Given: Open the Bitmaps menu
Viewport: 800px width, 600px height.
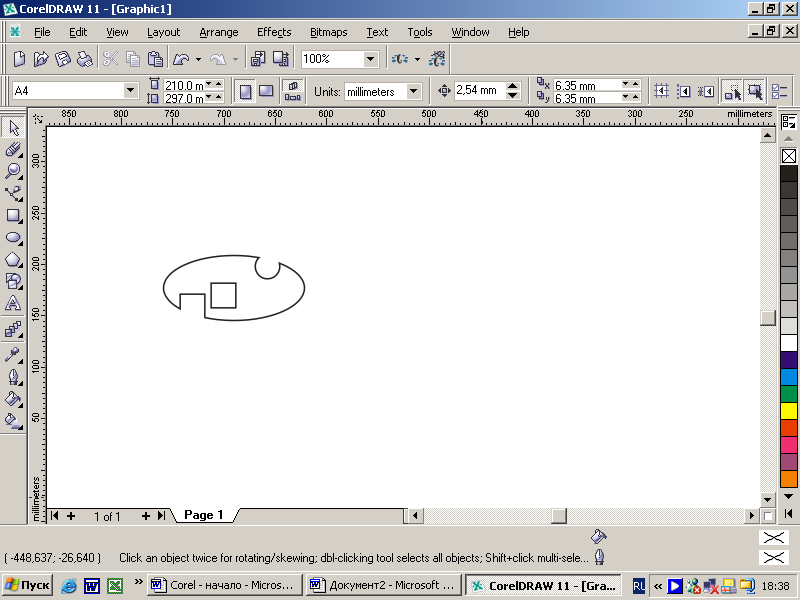Looking at the screenshot, I should [x=329, y=32].
